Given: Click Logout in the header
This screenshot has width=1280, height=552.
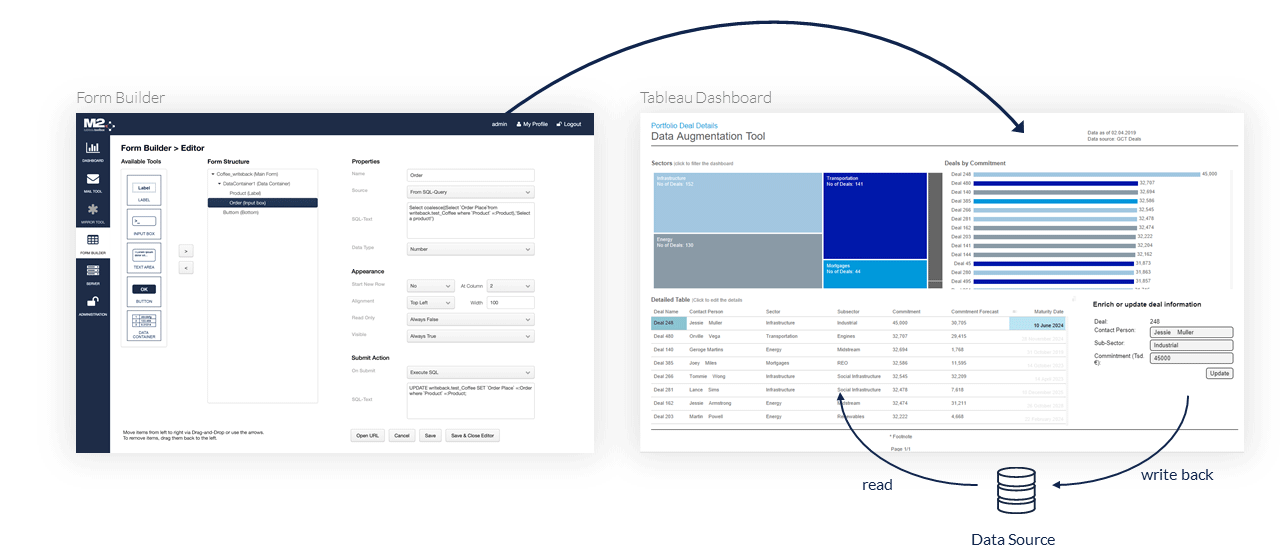Looking at the screenshot, I should [x=569, y=124].
